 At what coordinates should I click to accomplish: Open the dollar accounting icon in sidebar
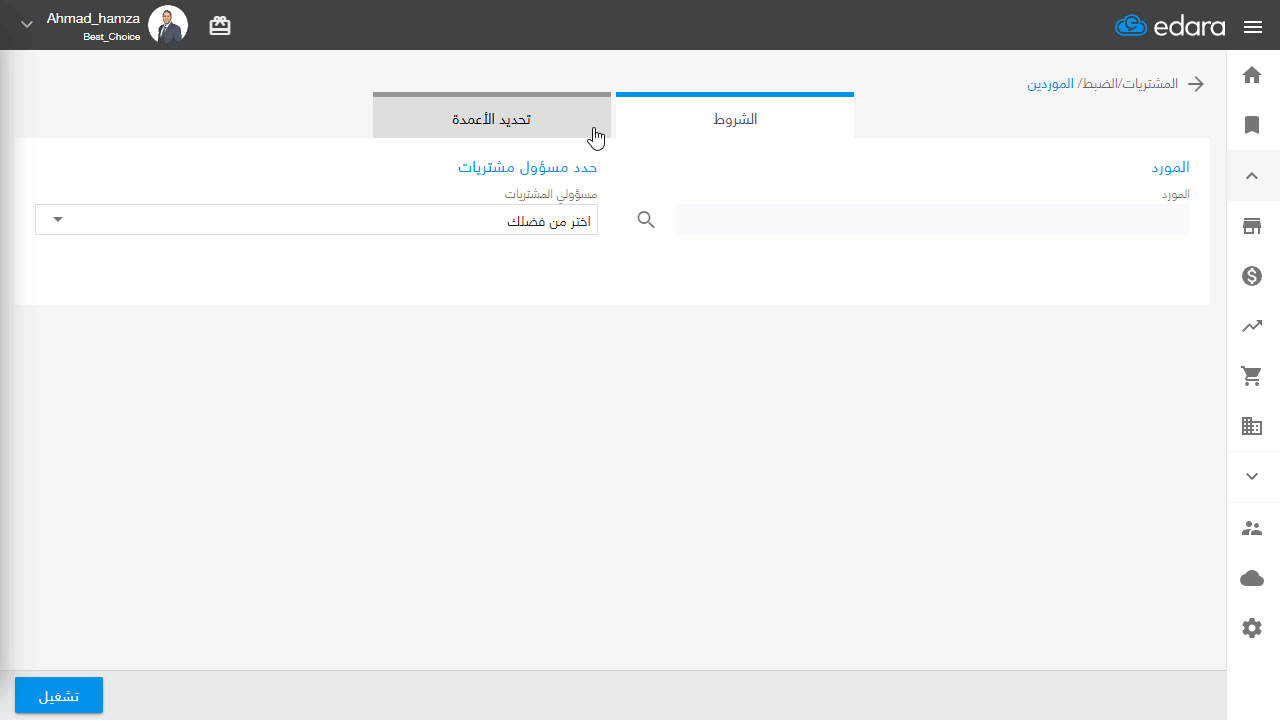(x=1252, y=276)
